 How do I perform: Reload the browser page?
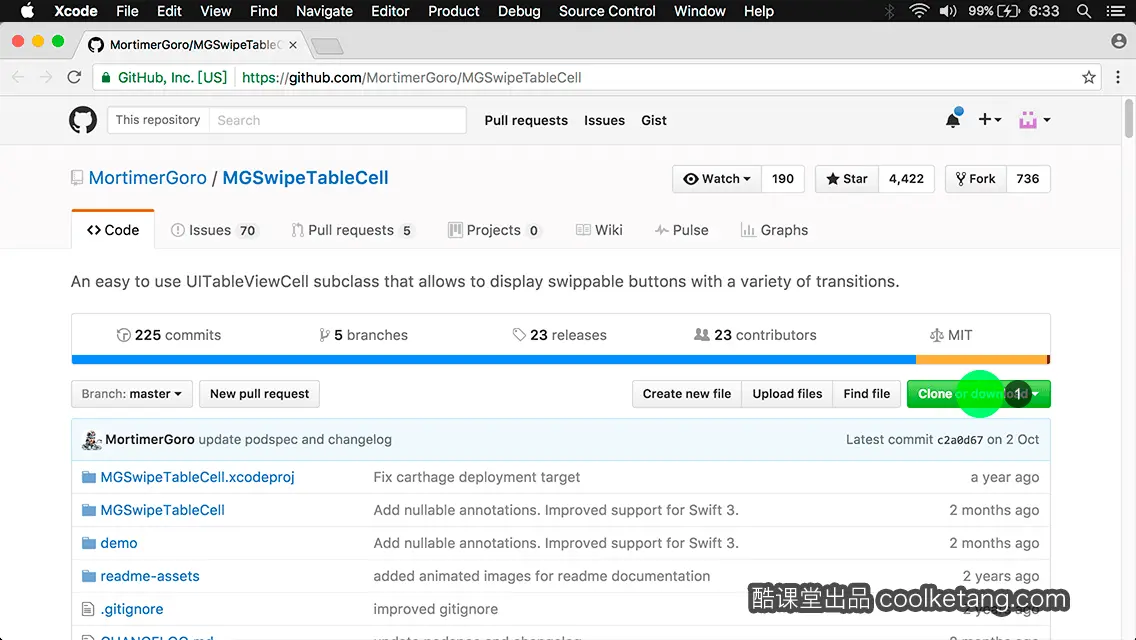74,77
